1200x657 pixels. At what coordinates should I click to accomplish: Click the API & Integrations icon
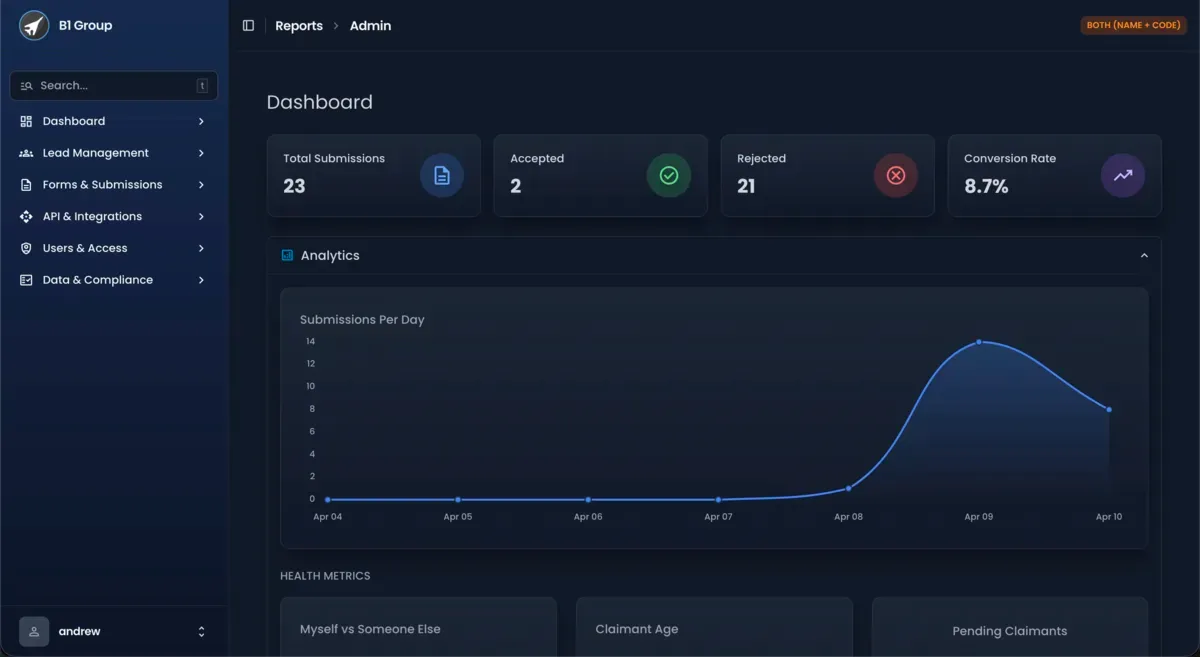(x=26, y=216)
